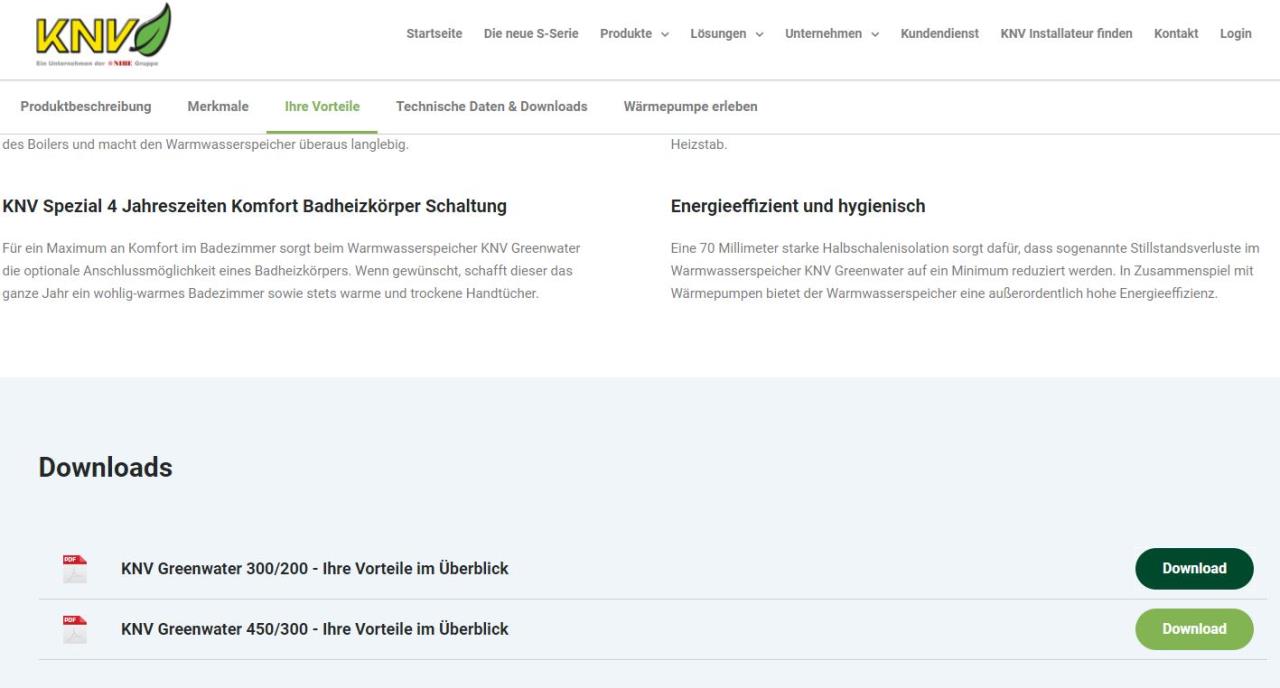Download the Greenwater 450/300 PDF

click(1194, 629)
